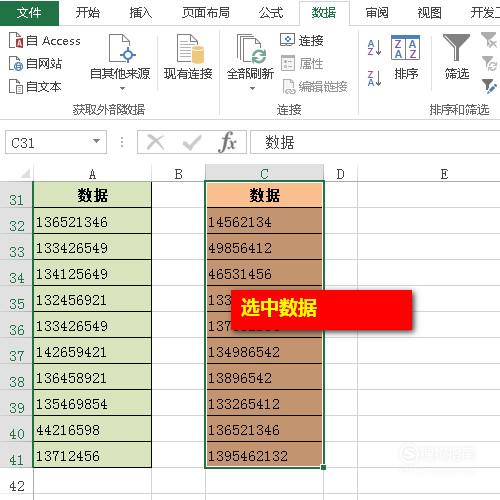Select cell containing 142659421
Image resolution: width=500 pixels, height=500 pixels.
click(92, 351)
